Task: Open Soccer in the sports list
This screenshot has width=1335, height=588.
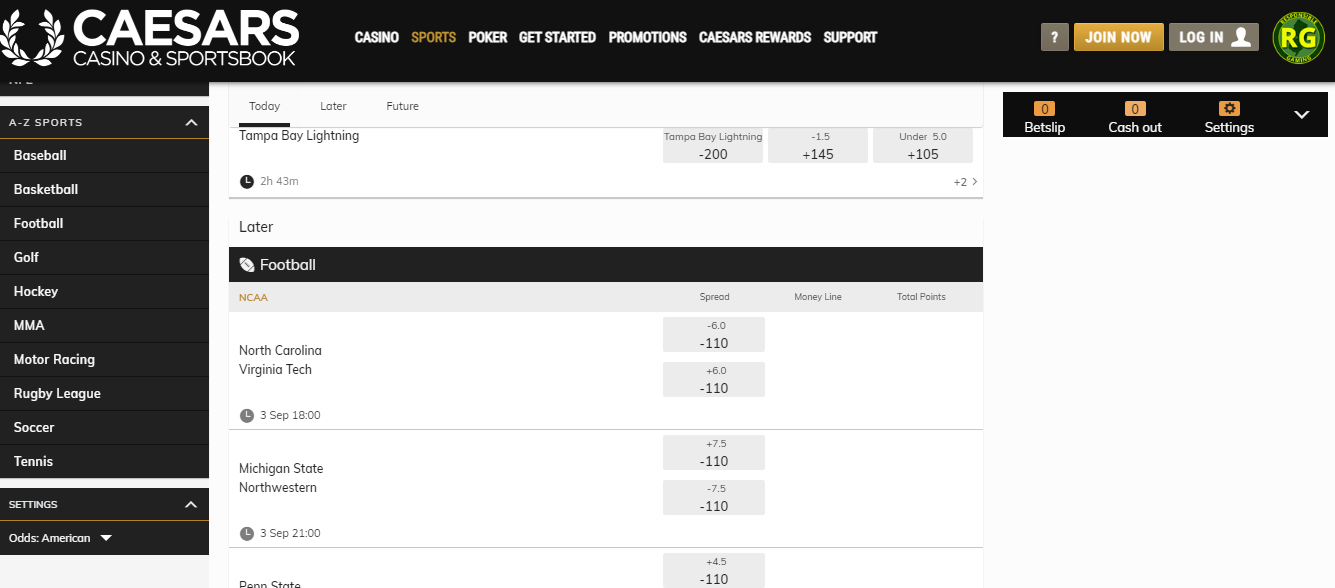Action: 104,428
